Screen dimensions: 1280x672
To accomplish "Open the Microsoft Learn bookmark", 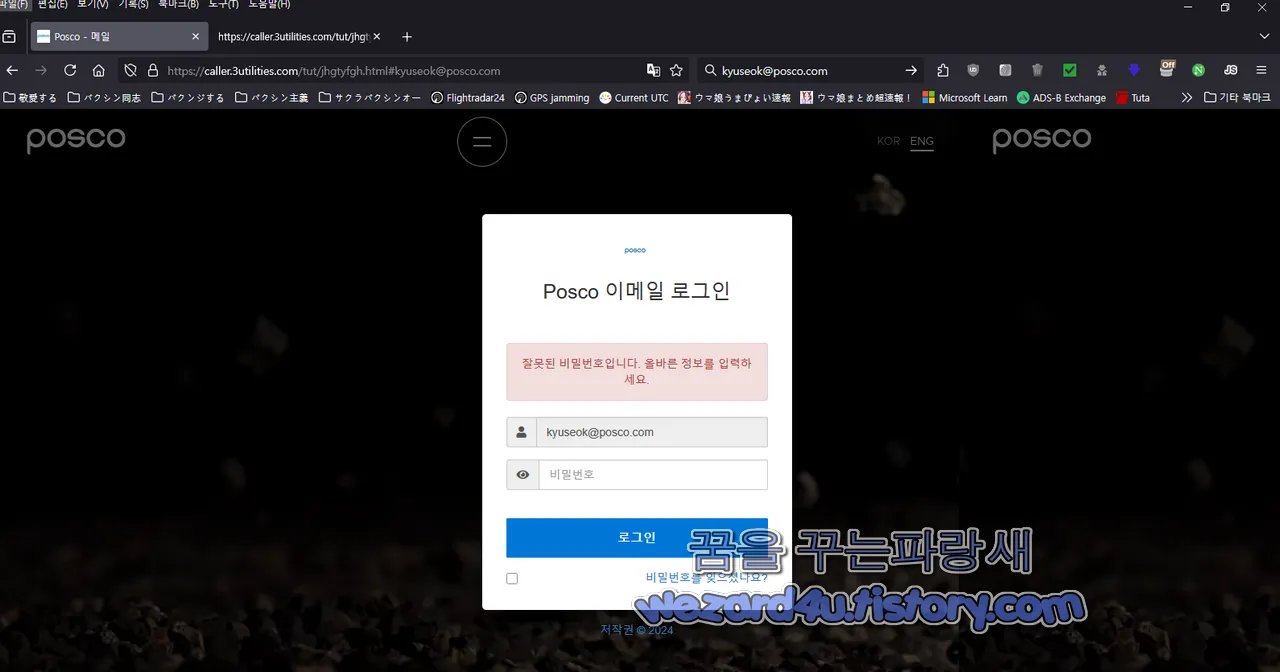I will (965, 98).
